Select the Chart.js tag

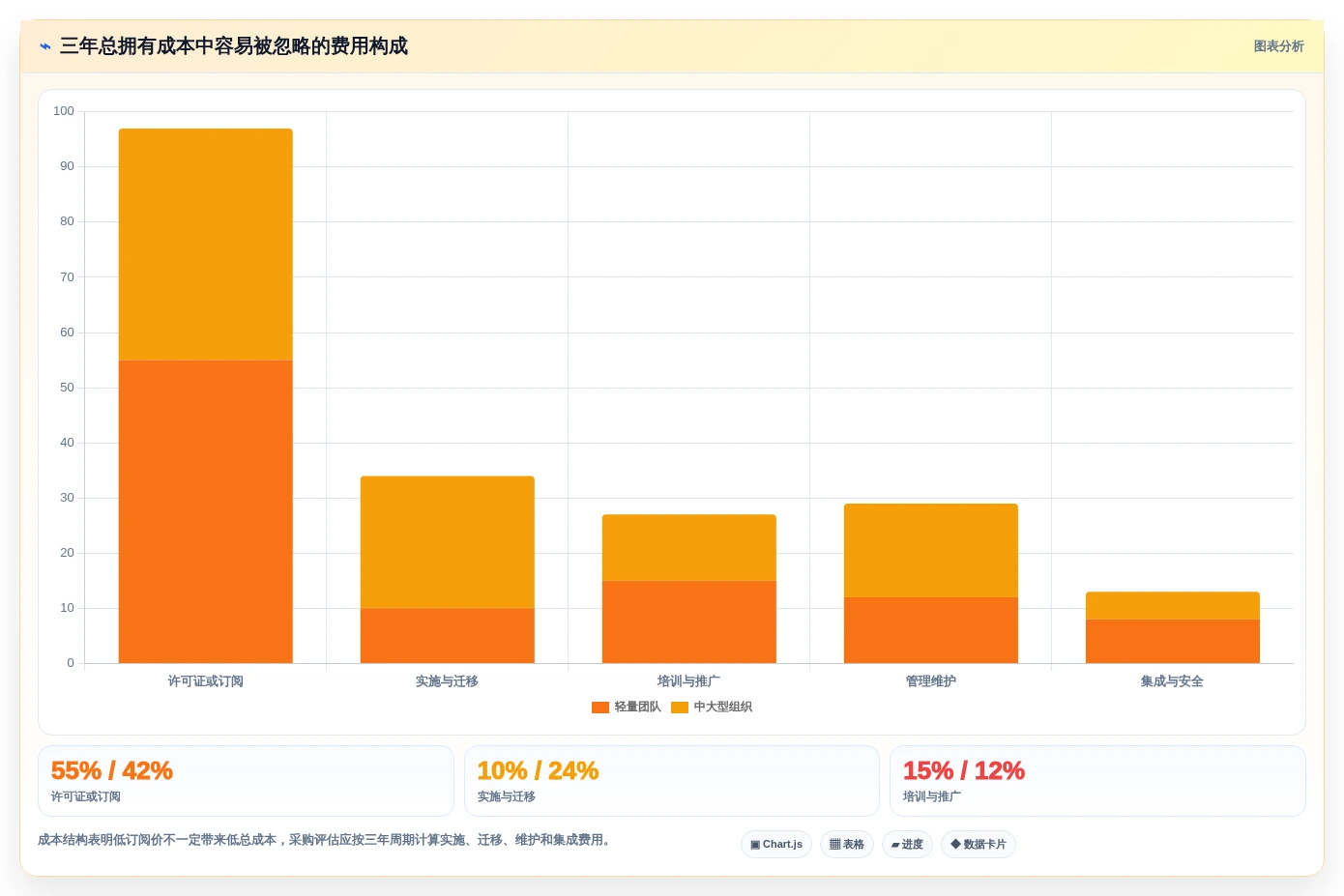tap(776, 844)
